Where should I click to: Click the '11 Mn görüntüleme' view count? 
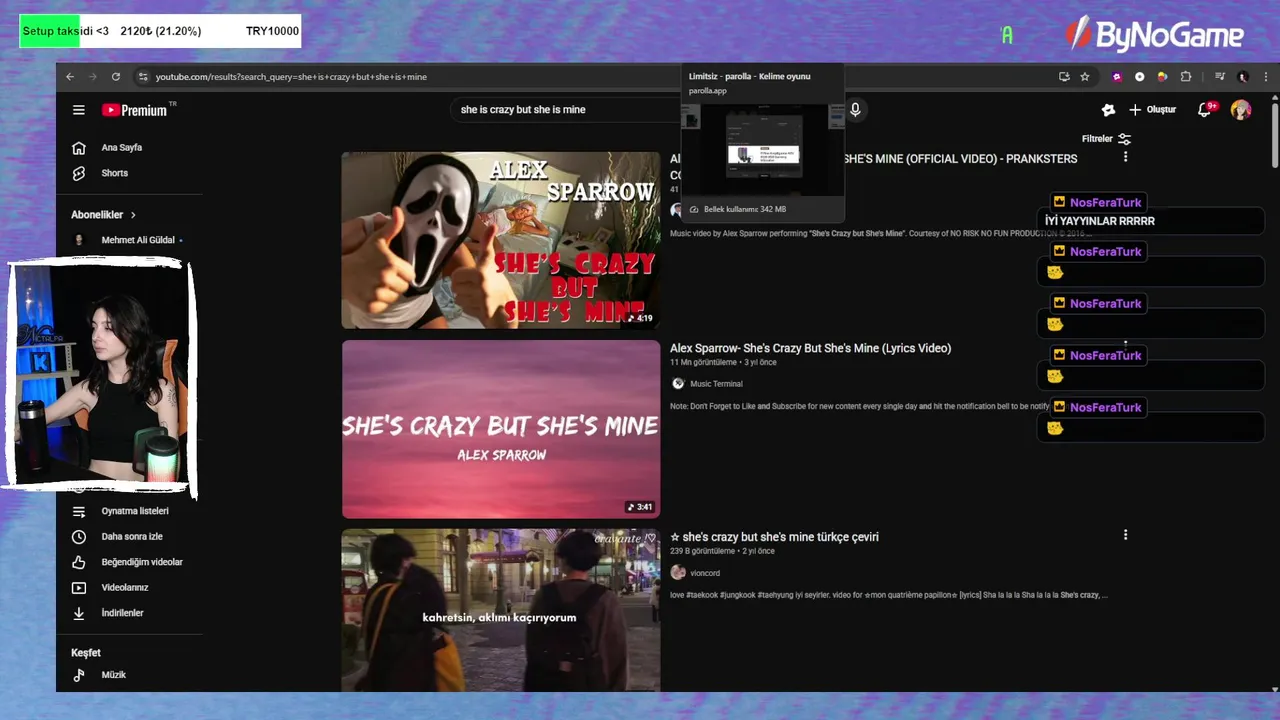tap(703, 362)
